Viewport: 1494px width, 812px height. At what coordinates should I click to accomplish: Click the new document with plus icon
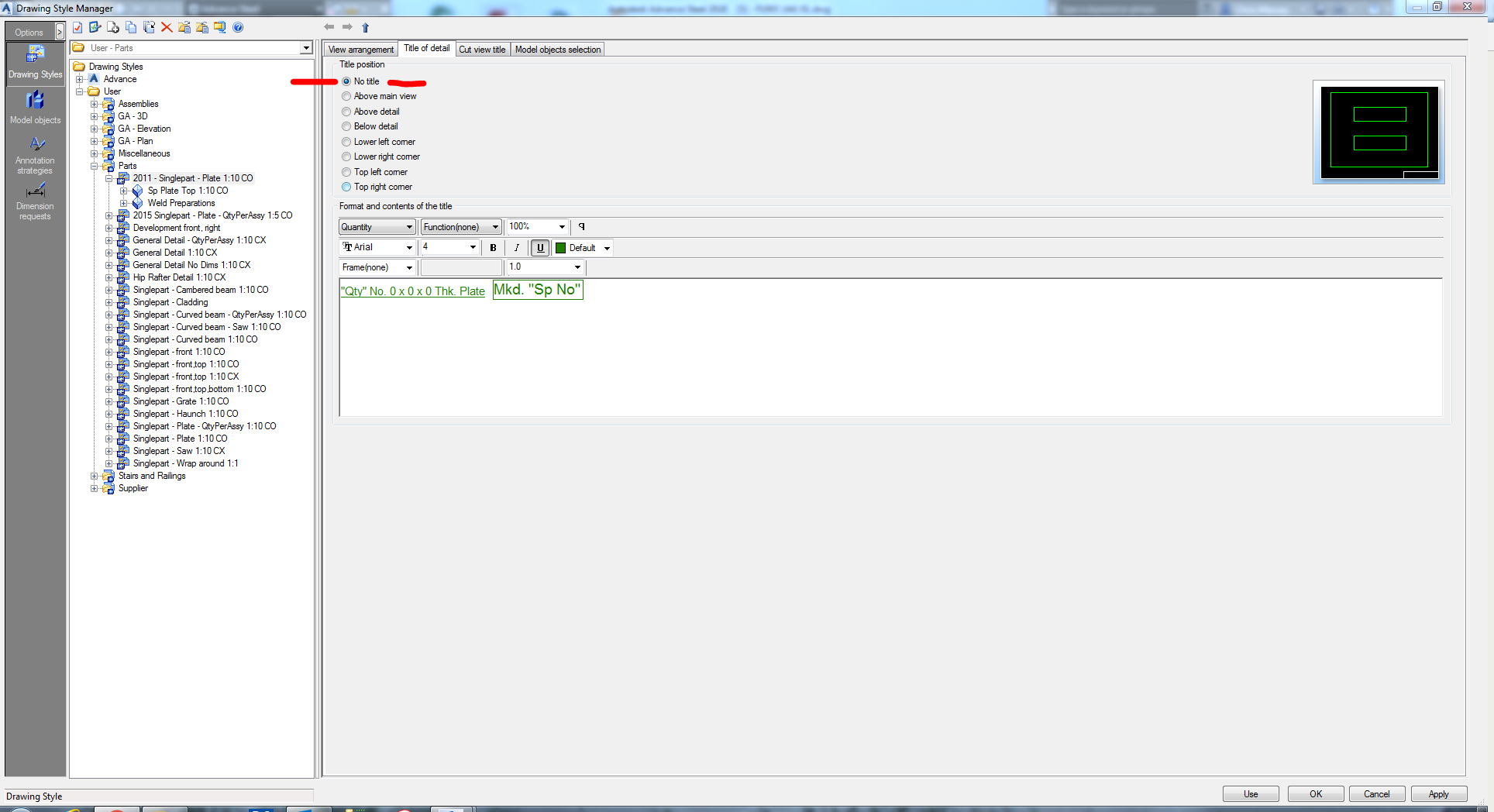pos(113,27)
